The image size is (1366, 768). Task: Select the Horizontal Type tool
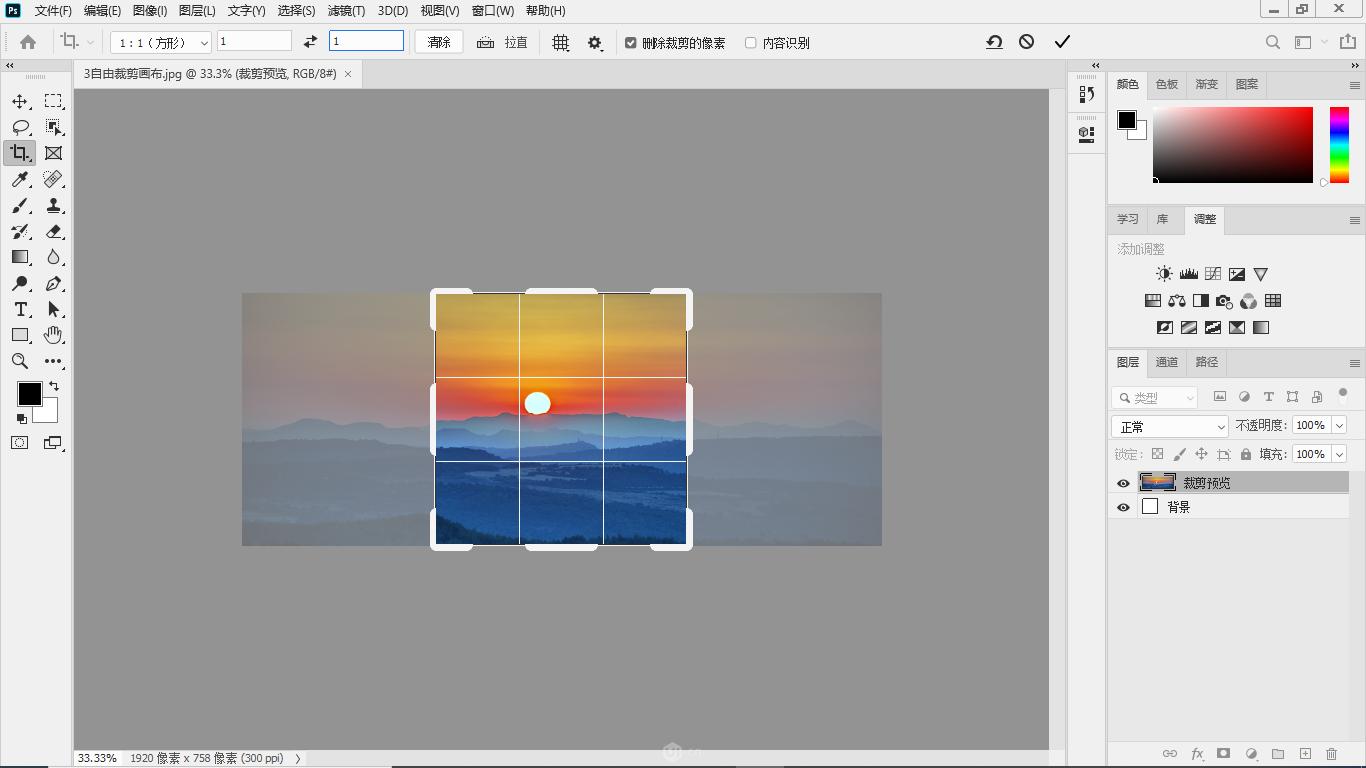20,309
